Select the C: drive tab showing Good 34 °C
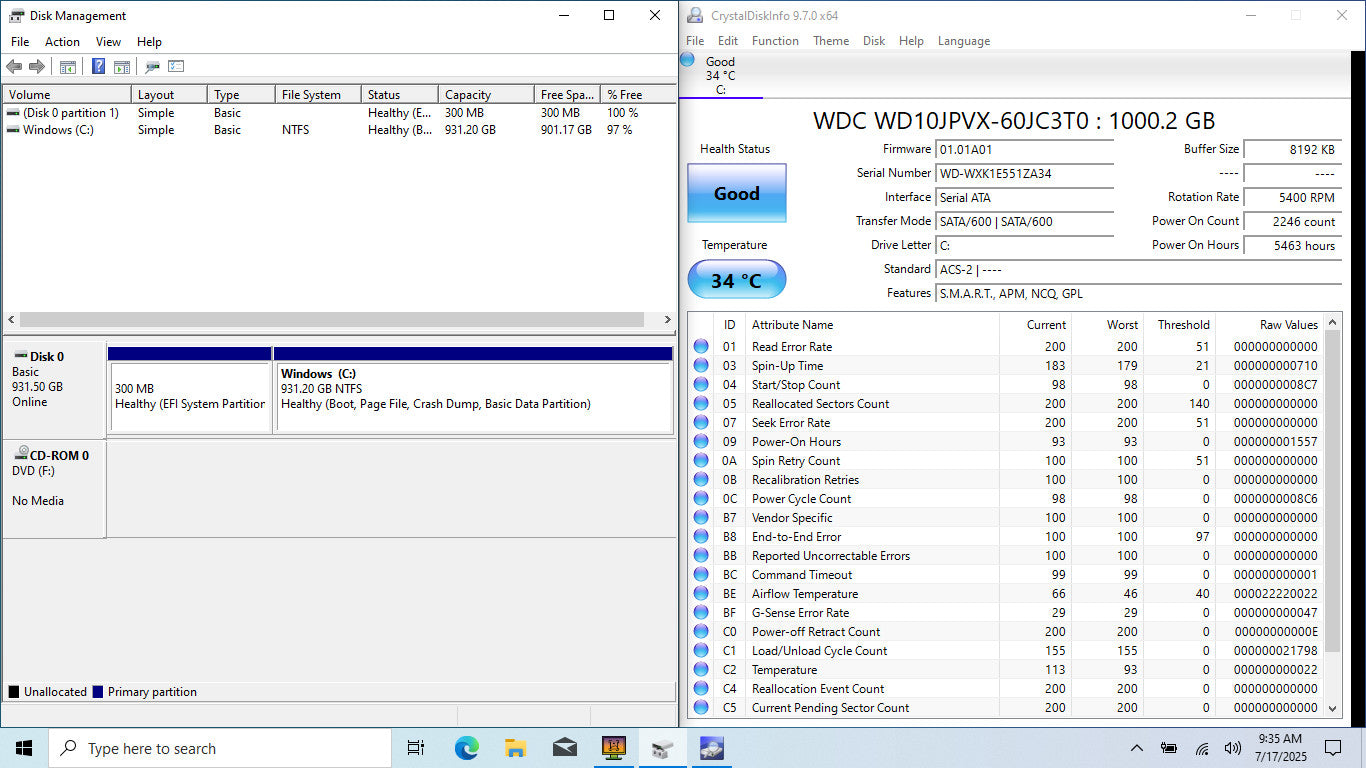Viewport: 1366px width, 768px height. (720, 76)
